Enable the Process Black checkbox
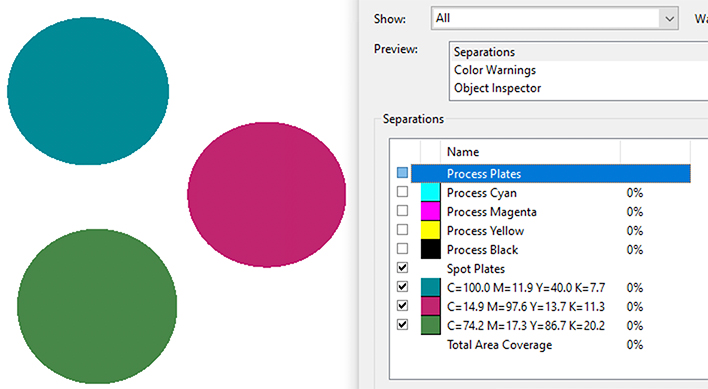The image size is (708, 389). pos(402,249)
